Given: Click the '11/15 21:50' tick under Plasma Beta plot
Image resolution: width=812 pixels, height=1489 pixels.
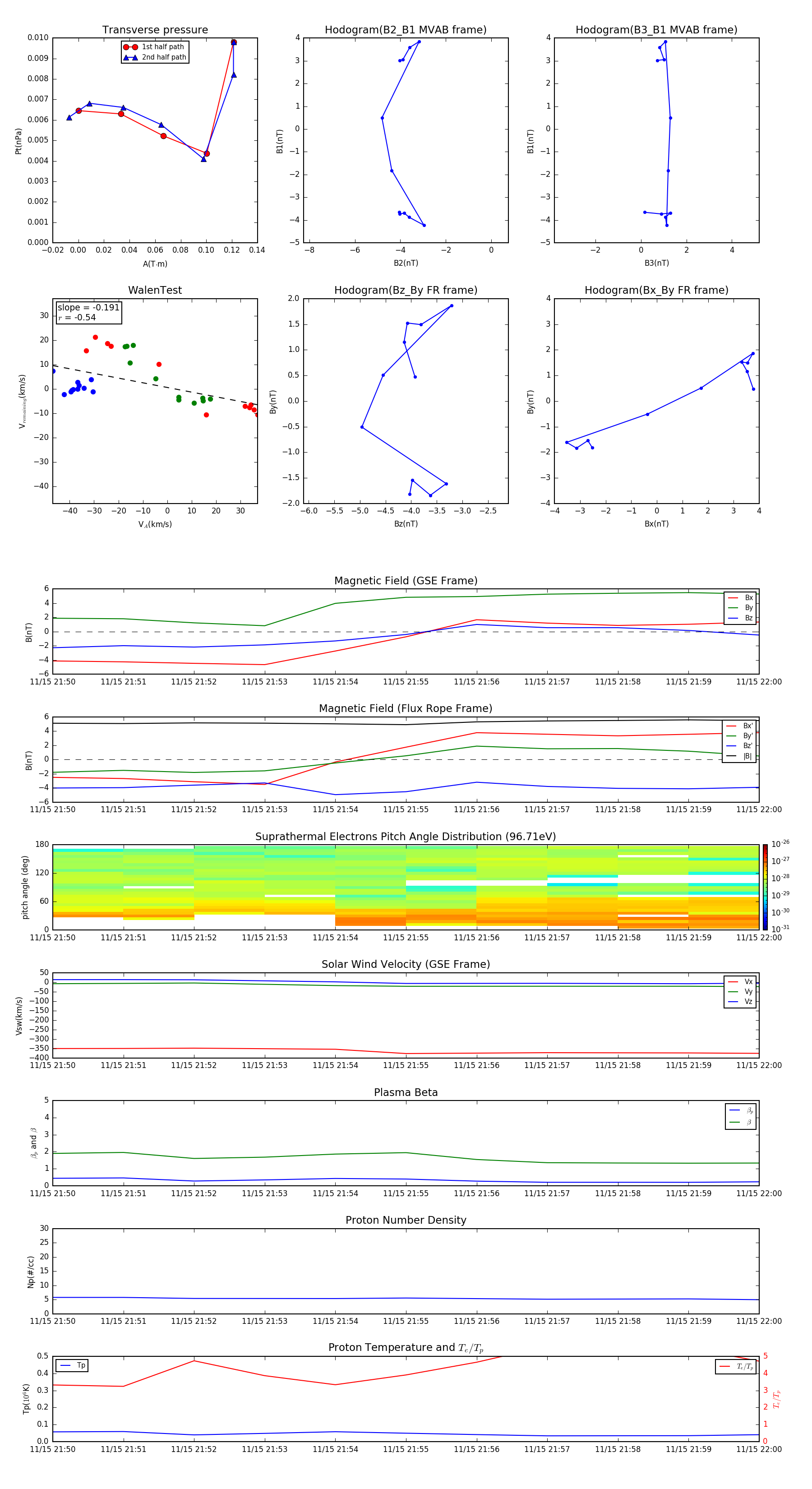Looking at the screenshot, I should tap(53, 1193).
